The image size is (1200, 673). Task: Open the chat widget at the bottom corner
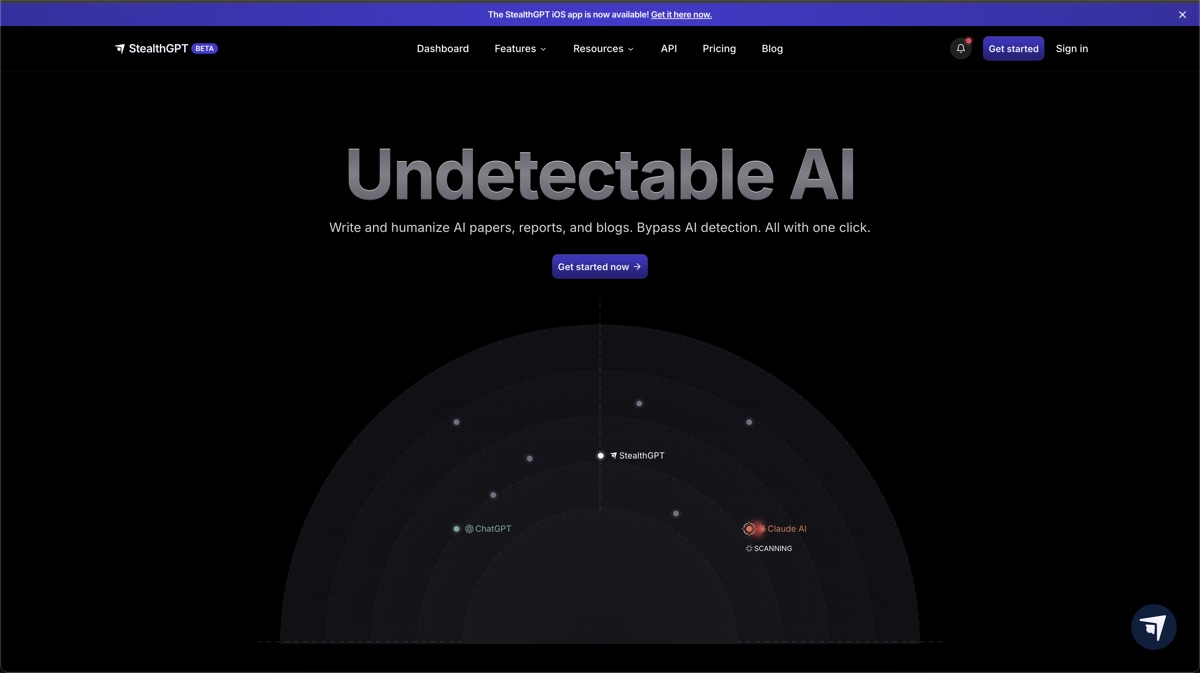click(1153, 627)
